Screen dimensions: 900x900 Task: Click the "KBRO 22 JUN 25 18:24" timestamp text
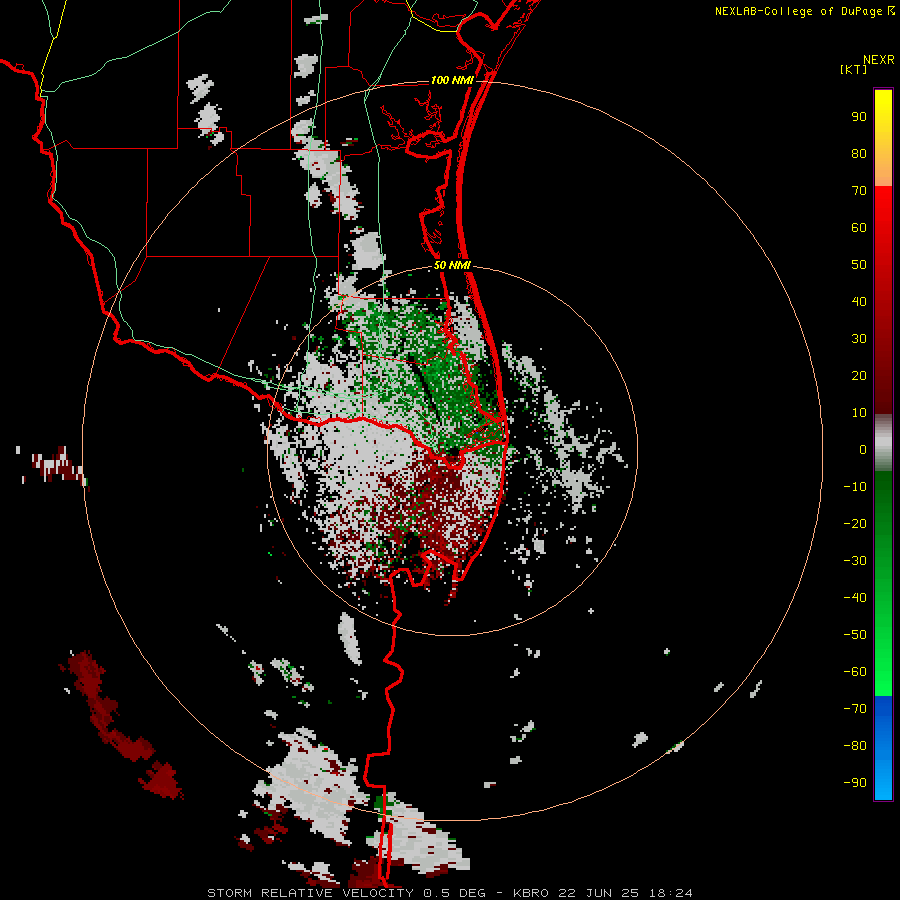pos(603,893)
